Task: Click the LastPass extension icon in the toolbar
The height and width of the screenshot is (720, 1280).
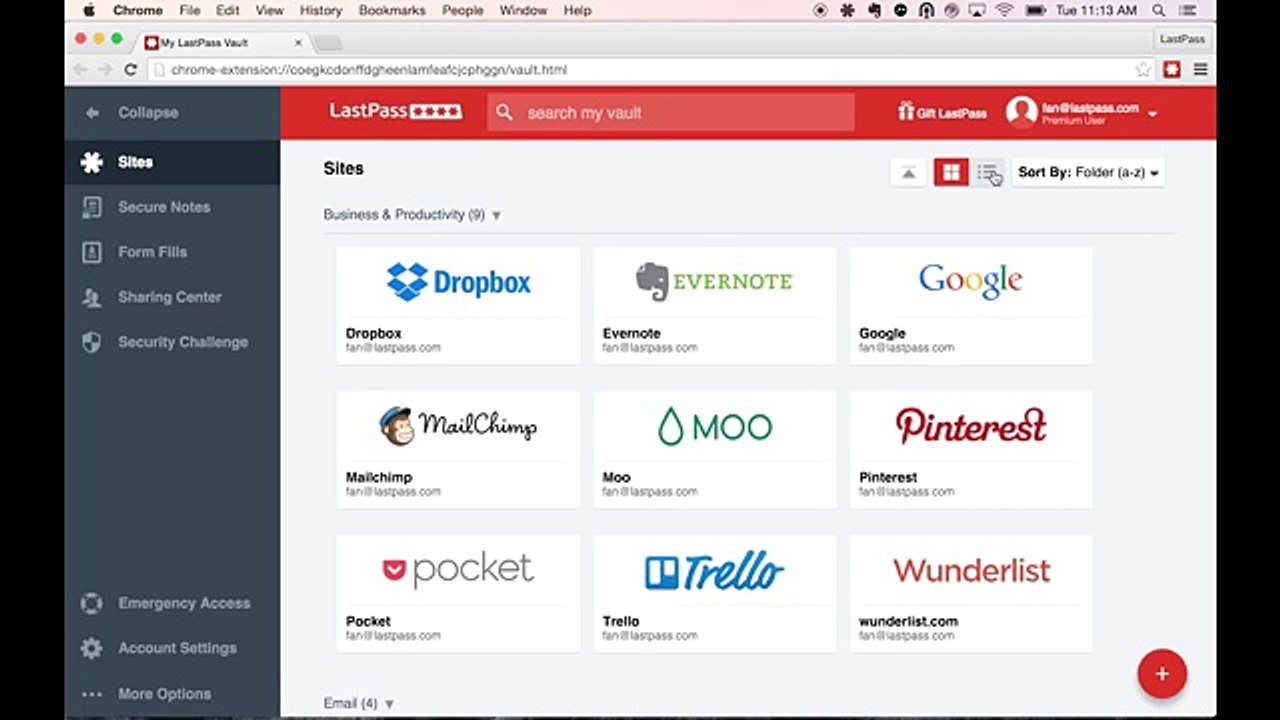Action: pyautogui.click(x=1172, y=70)
